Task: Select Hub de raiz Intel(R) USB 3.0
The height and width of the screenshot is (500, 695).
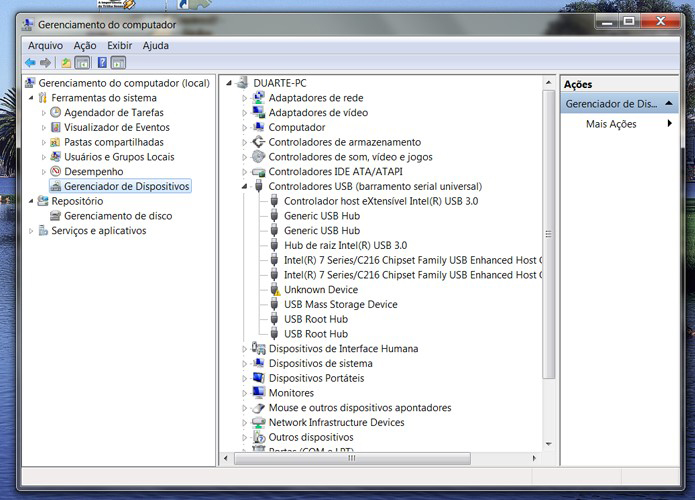Action: (345, 246)
